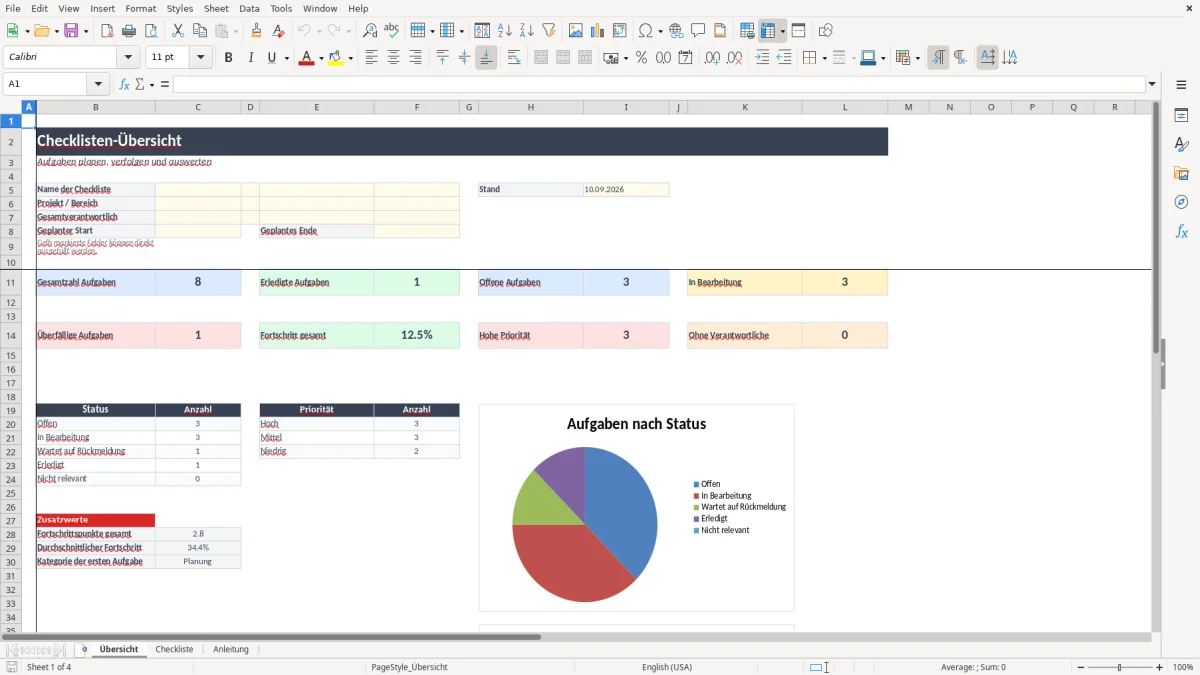1200x675 pixels.
Task: Open the Data menu
Action: (x=249, y=8)
